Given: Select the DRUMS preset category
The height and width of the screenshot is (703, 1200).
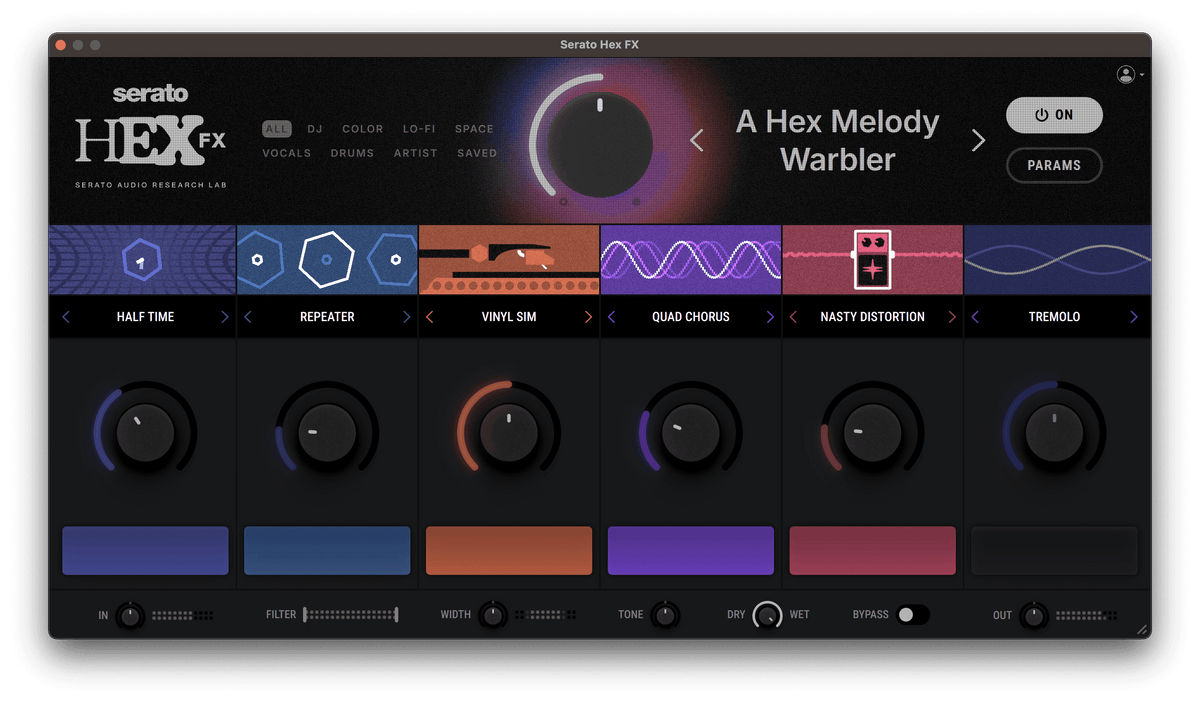Looking at the screenshot, I should click(352, 153).
